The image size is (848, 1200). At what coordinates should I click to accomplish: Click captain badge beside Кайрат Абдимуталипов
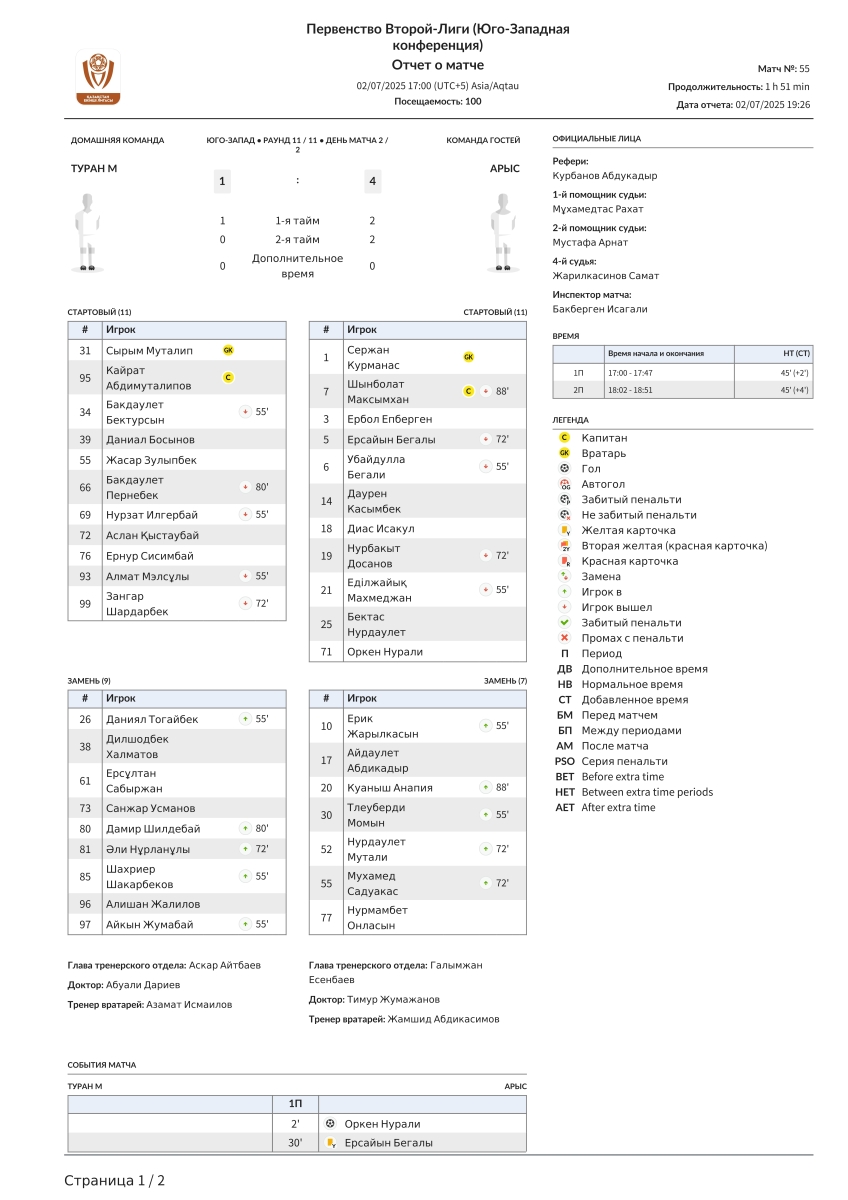(x=228, y=377)
